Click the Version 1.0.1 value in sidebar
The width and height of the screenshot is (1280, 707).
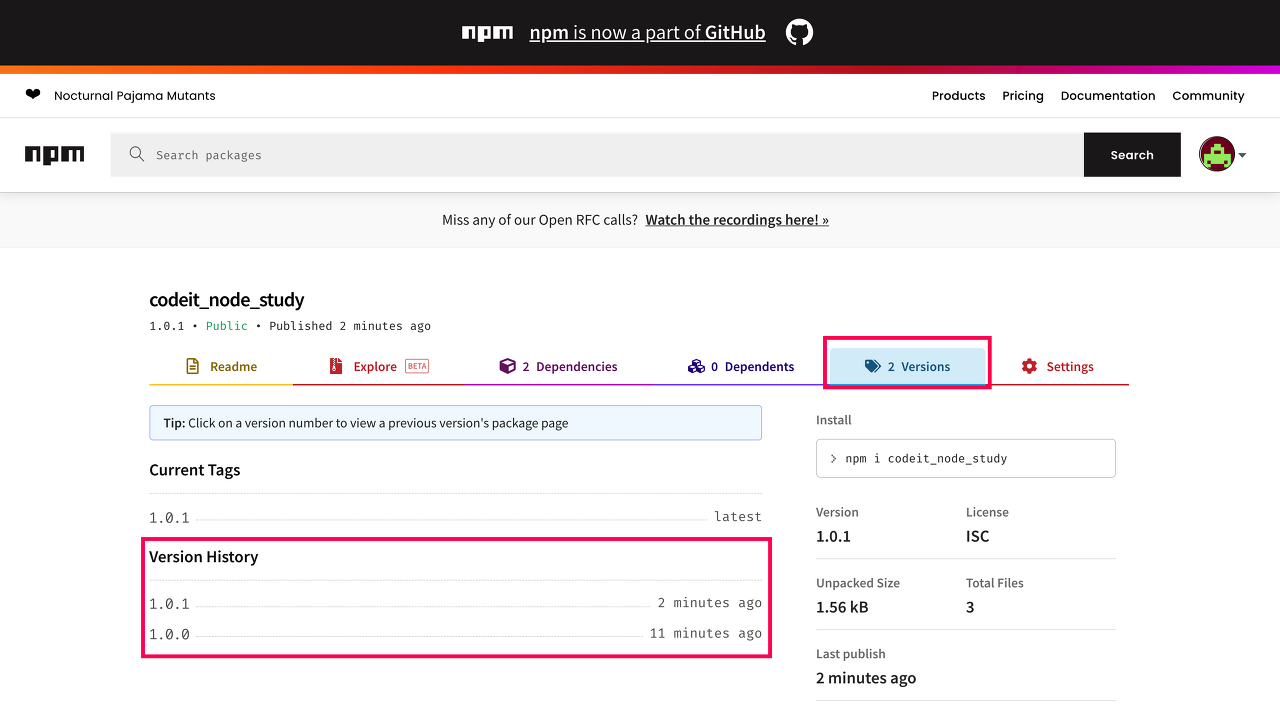pos(834,536)
